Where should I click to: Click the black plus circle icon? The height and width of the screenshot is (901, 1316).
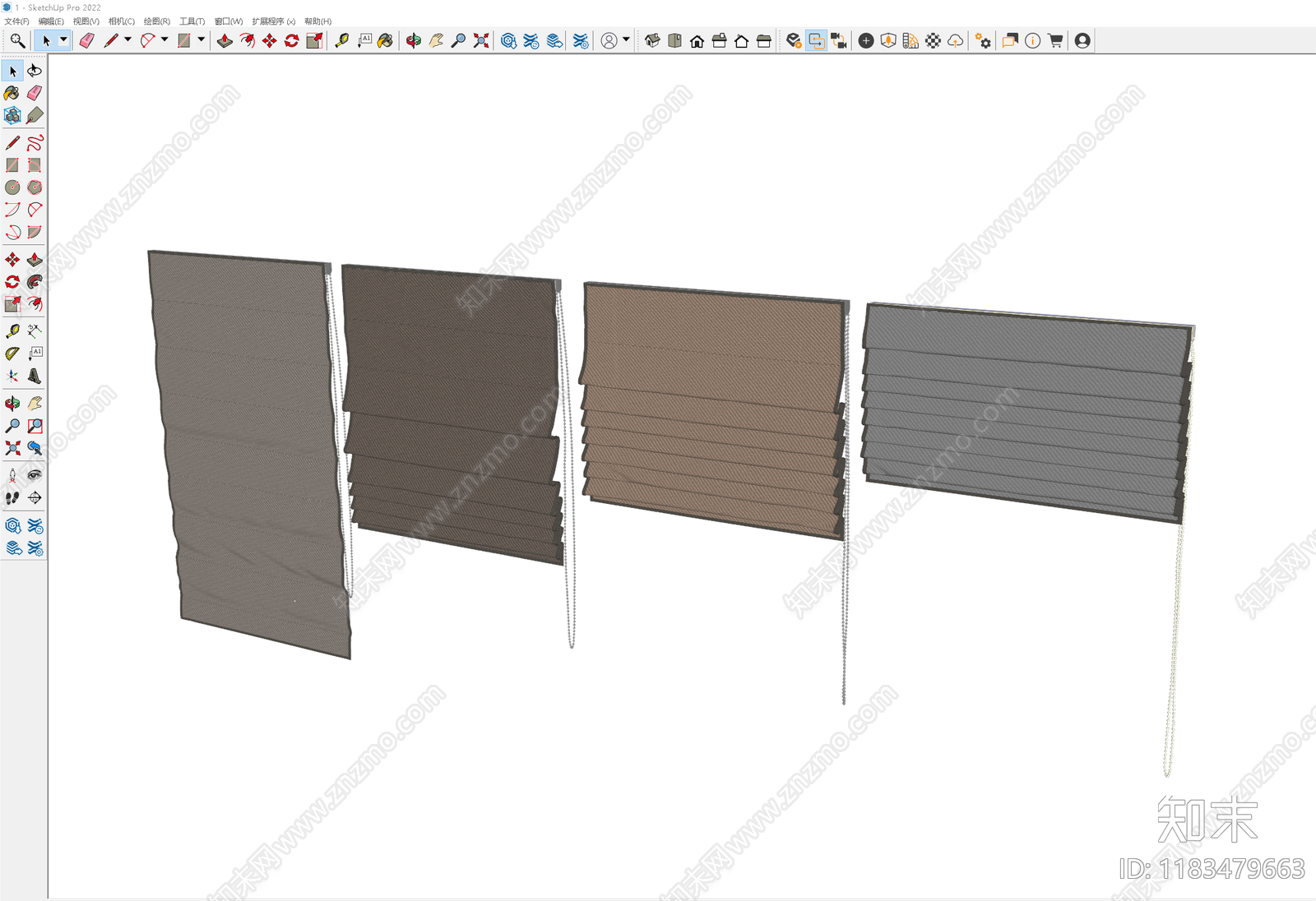pyautogui.click(x=866, y=40)
